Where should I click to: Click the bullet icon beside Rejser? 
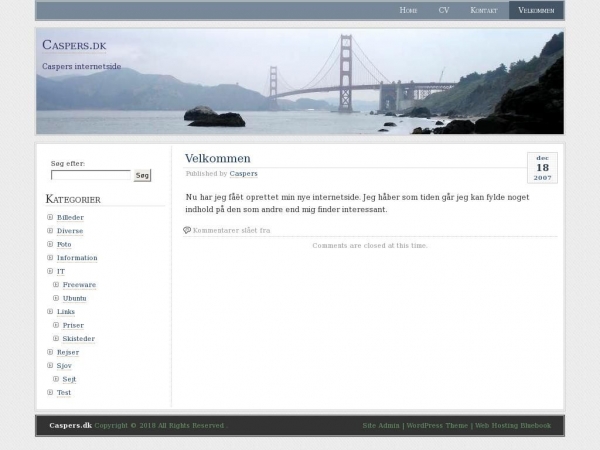[50, 352]
